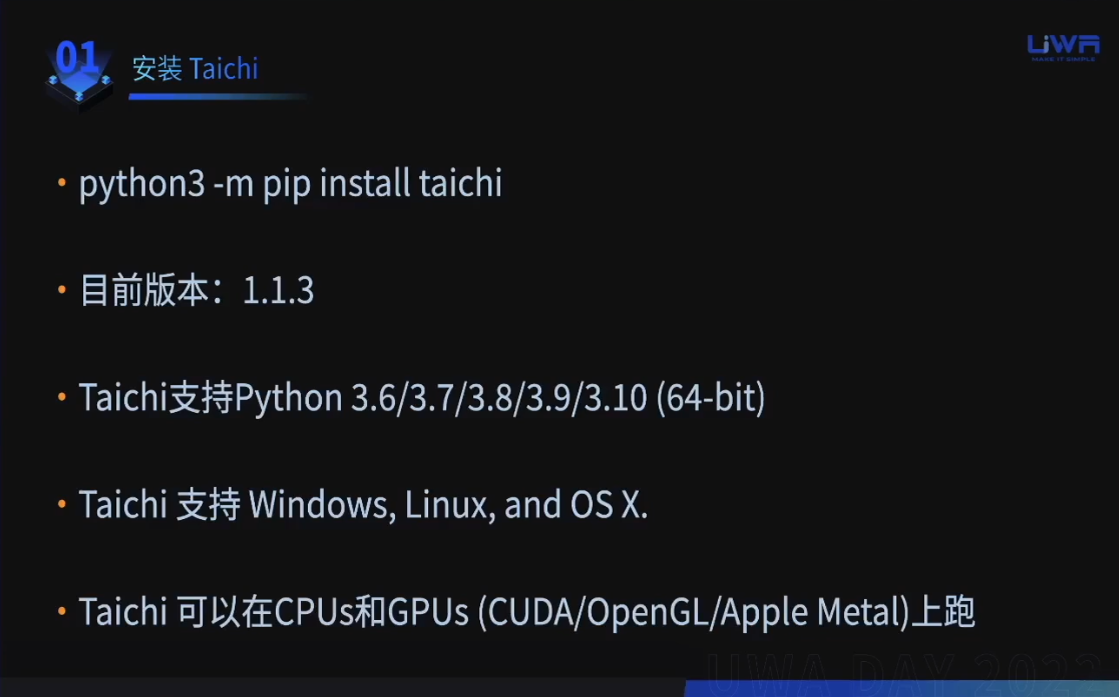Click the 上跑 characters at line end
The width and height of the screenshot is (1119, 697).
point(943,611)
